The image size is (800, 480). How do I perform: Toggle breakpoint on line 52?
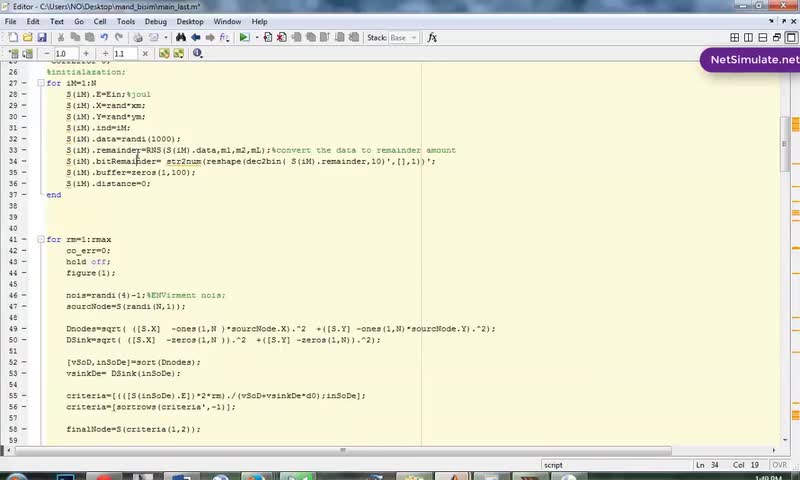tap(24, 362)
